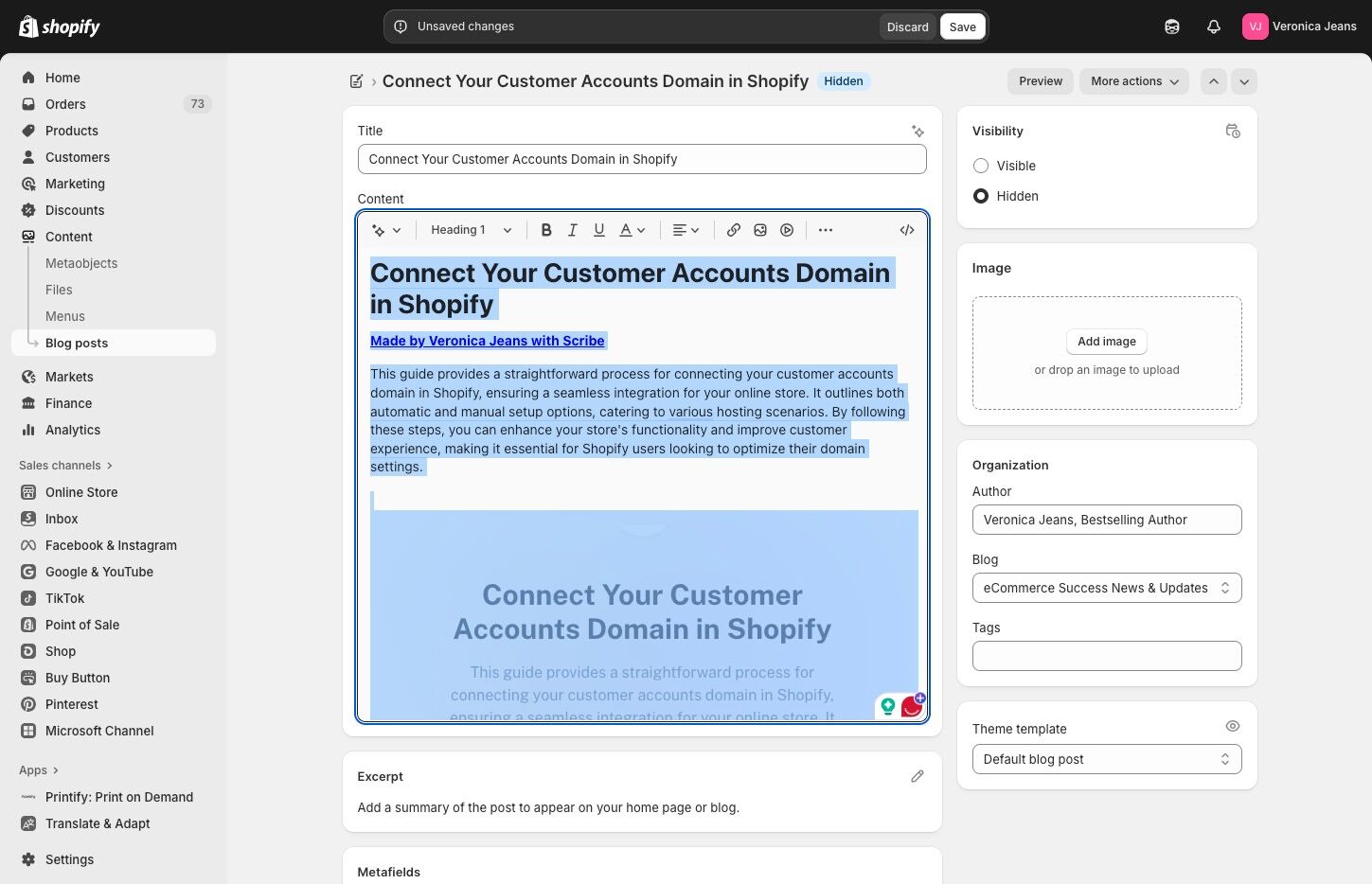Open the notifications bell

tap(1214, 27)
